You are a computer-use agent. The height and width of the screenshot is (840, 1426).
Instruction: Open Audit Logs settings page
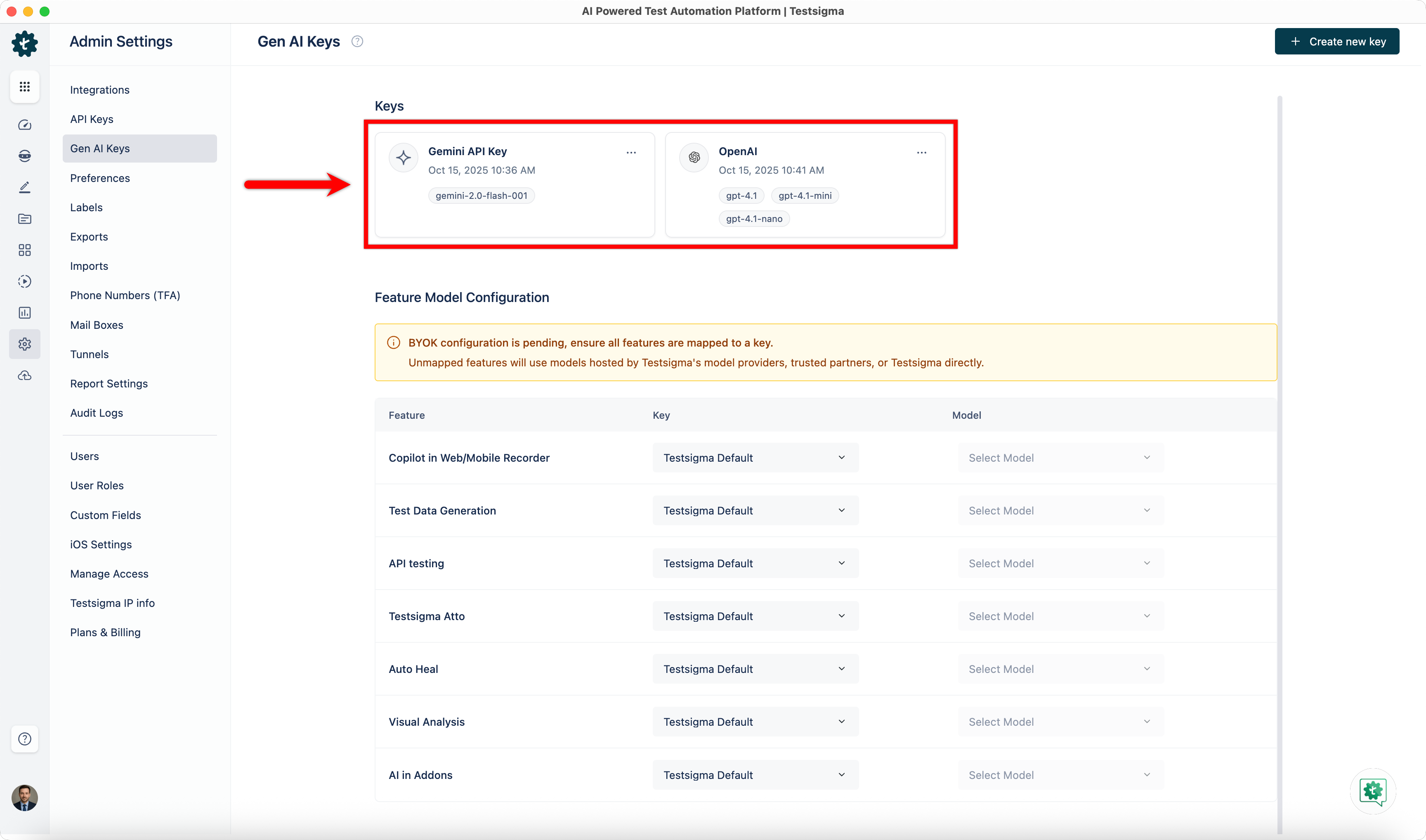pyautogui.click(x=96, y=413)
